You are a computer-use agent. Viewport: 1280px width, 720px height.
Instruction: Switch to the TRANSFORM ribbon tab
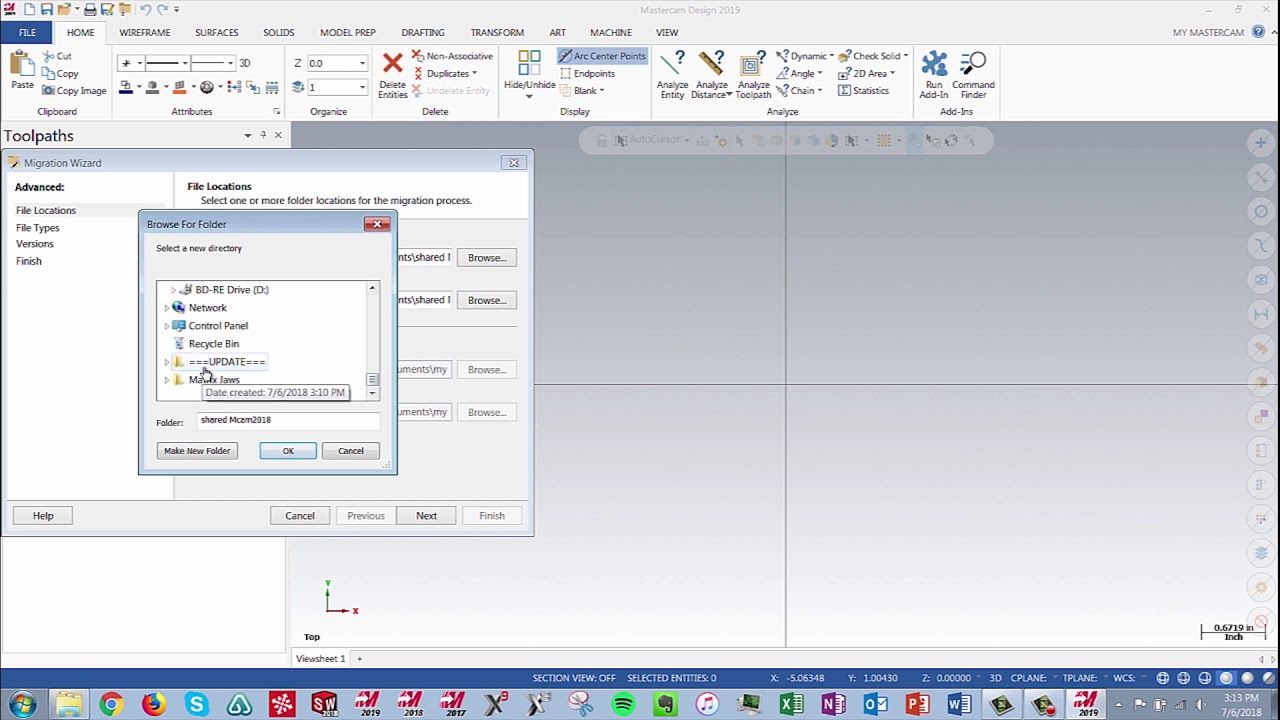click(497, 32)
